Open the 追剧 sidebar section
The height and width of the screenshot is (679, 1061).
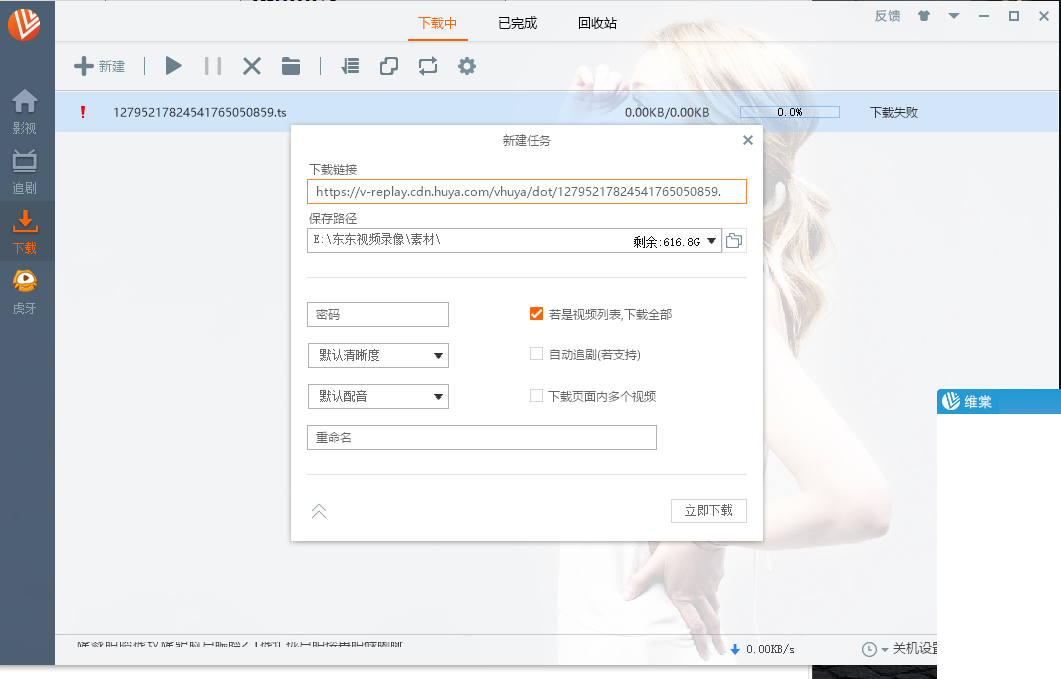pyautogui.click(x=25, y=172)
